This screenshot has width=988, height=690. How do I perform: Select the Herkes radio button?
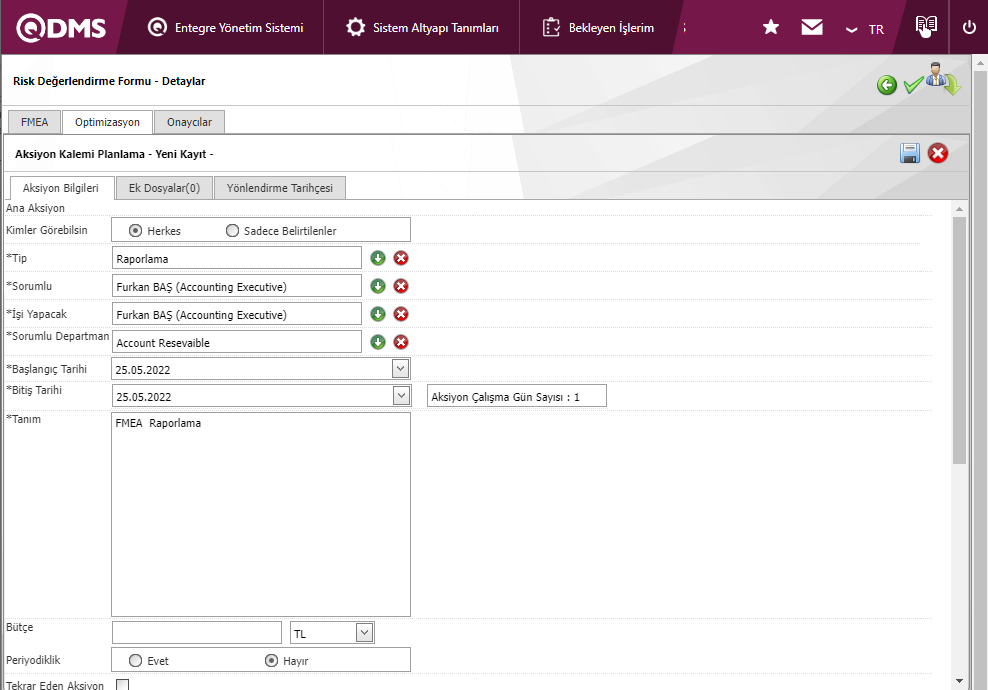click(x=135, y=230)
